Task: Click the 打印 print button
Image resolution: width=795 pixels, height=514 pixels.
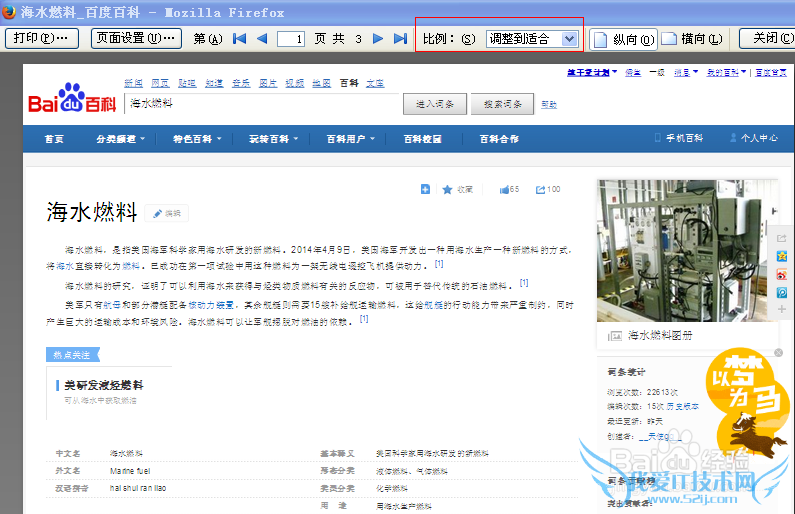Action: click(42, 39)
